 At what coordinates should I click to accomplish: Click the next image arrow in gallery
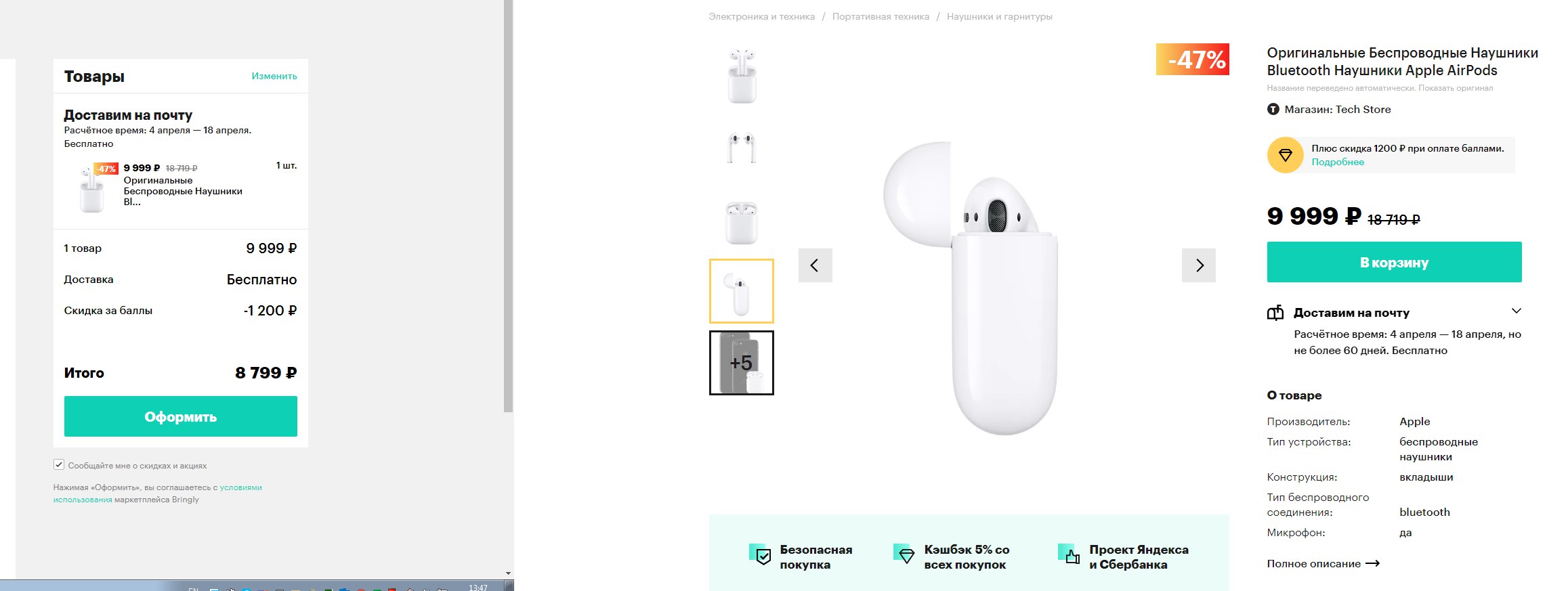pos(1199,265)
